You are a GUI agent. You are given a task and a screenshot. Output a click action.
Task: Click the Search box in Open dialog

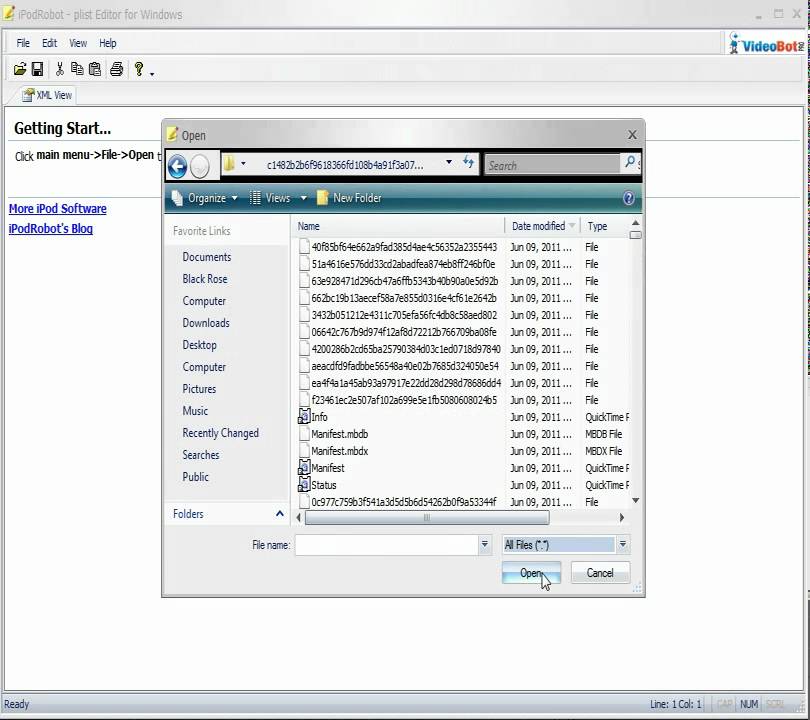click(553, 165)
